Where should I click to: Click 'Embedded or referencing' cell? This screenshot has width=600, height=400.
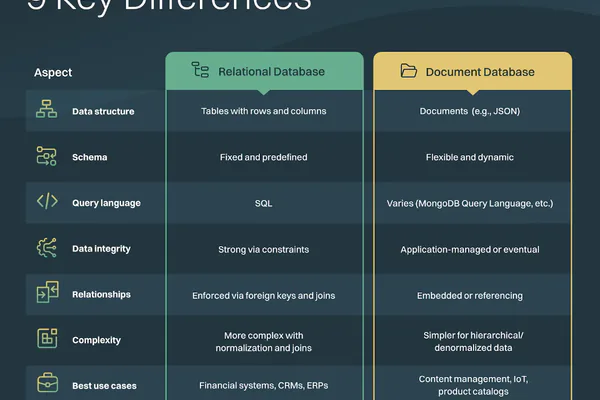(470, 296)
